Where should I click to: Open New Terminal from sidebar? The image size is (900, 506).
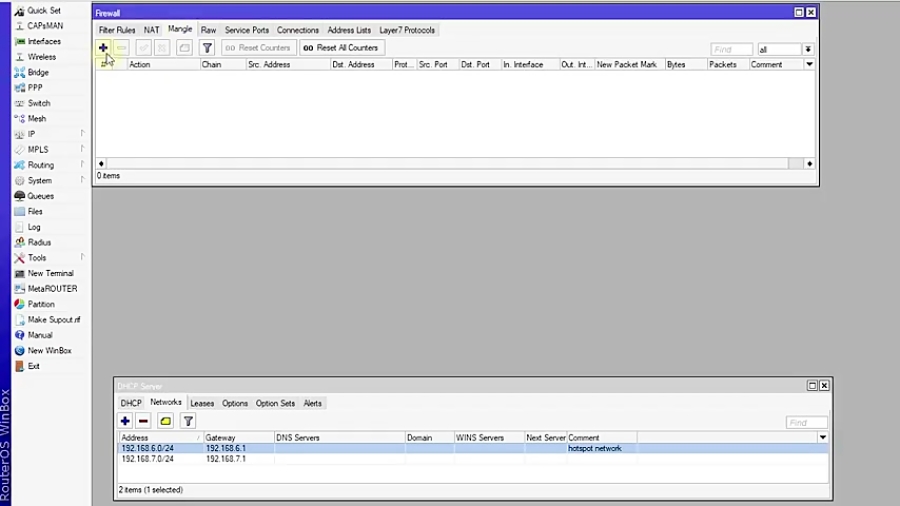51,273
